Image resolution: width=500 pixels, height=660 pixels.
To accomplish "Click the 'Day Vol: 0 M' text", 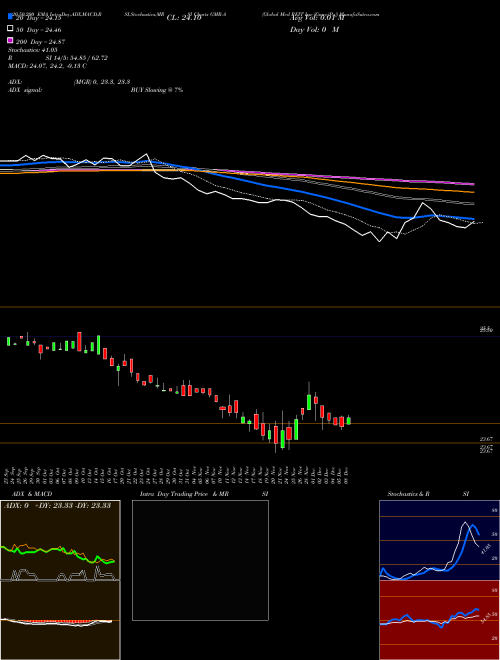I will click(x=314, y=30).
